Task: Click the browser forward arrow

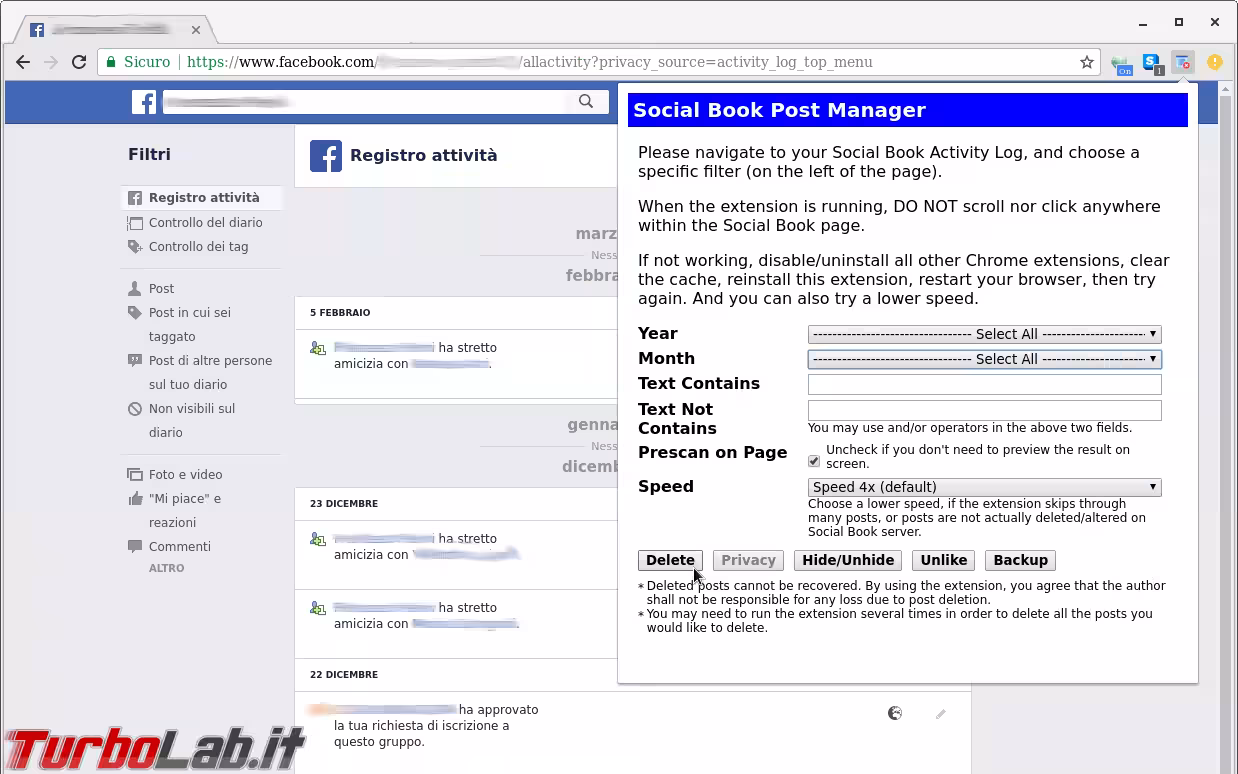Action: (51, 62)
